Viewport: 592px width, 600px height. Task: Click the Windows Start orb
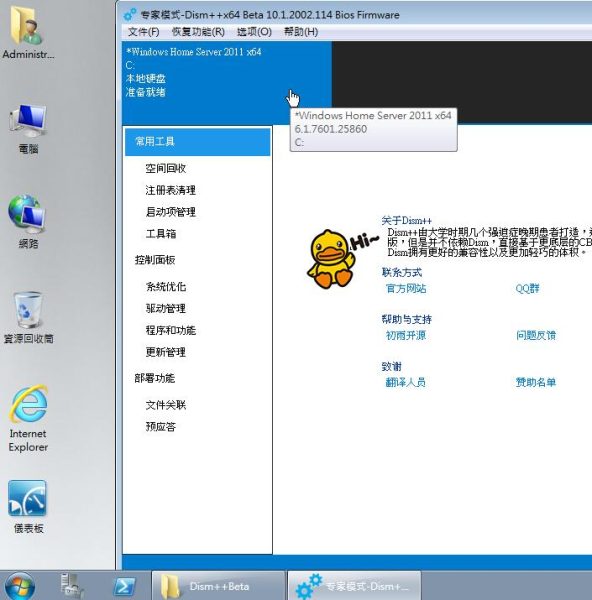[19, 586]
